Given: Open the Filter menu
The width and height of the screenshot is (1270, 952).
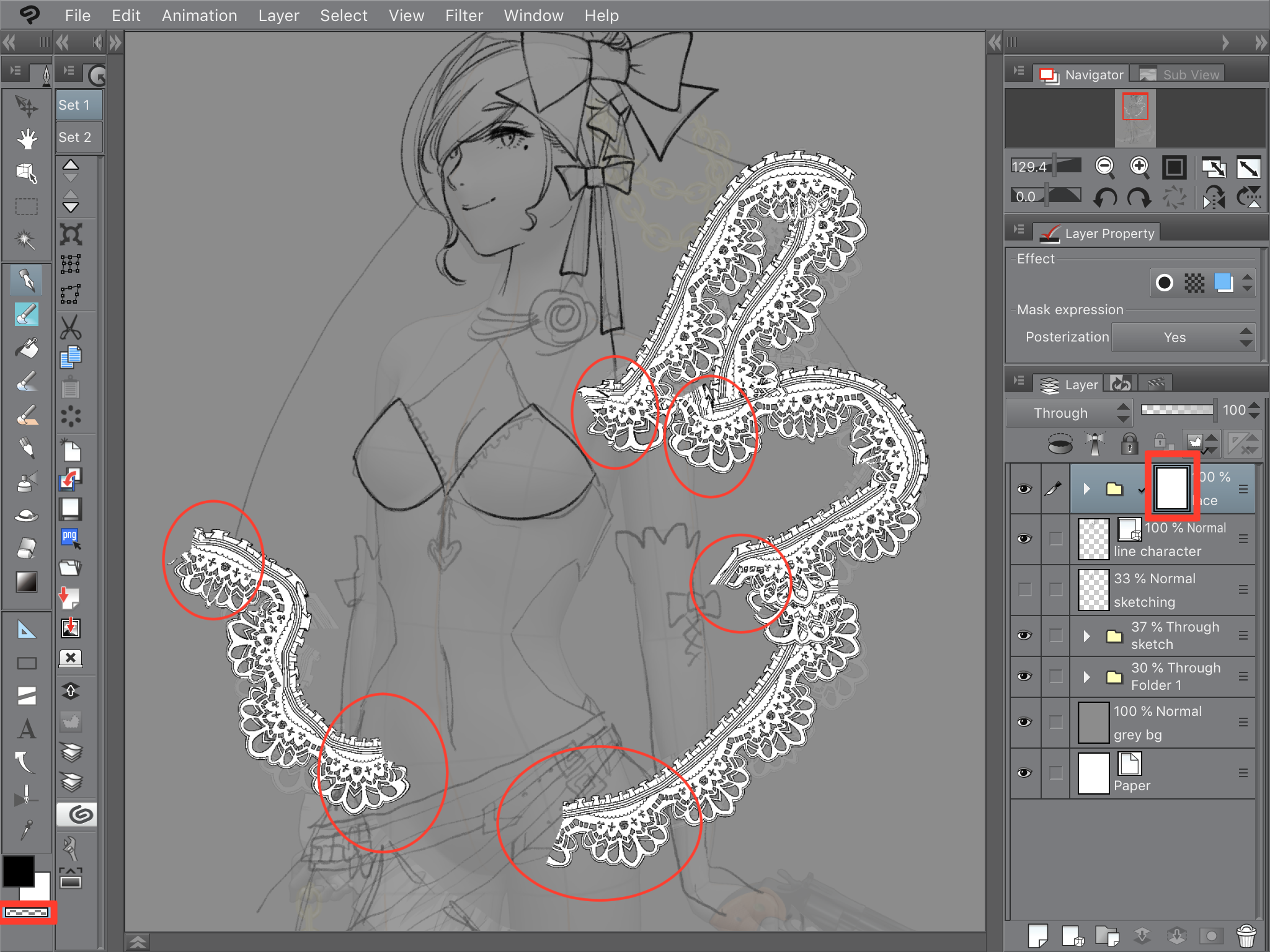Looking at the screenshot, I should [463, 15].
